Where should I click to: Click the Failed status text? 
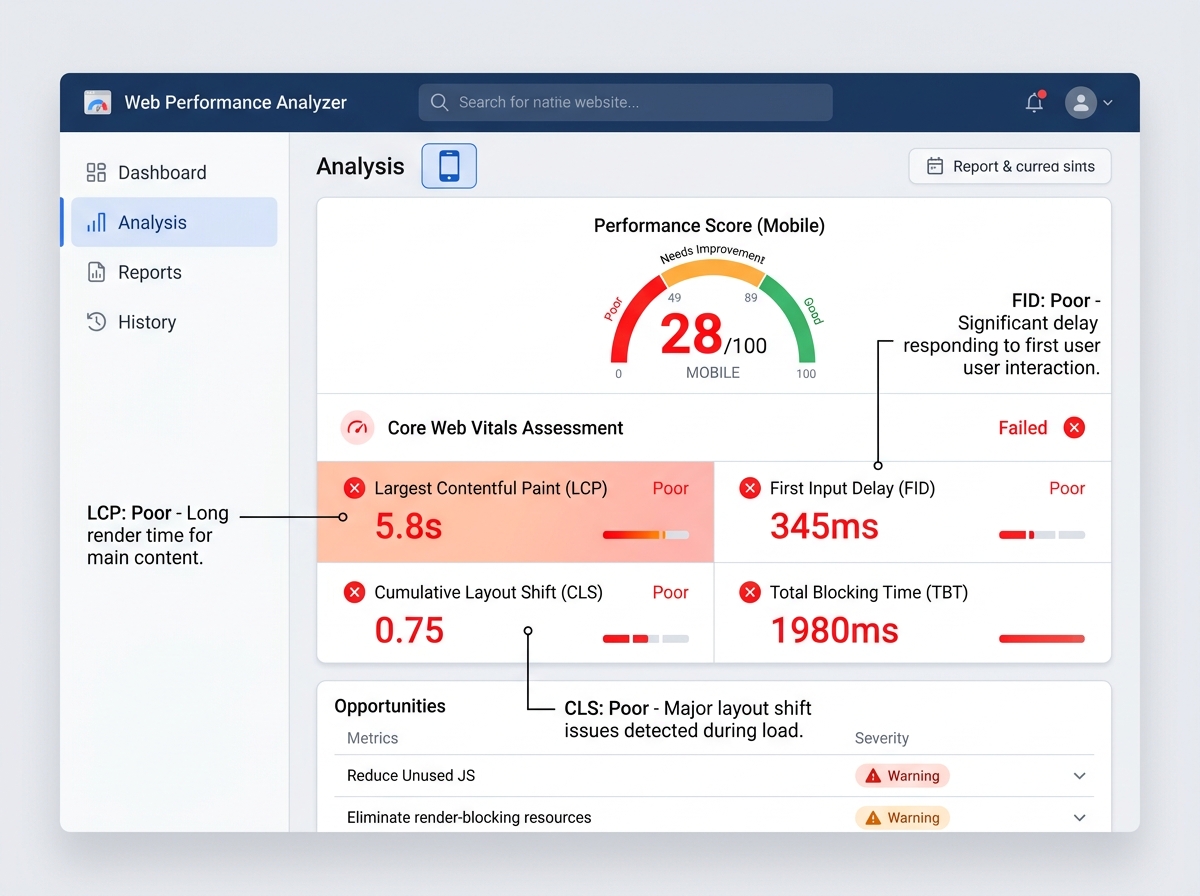(1022, 428)
